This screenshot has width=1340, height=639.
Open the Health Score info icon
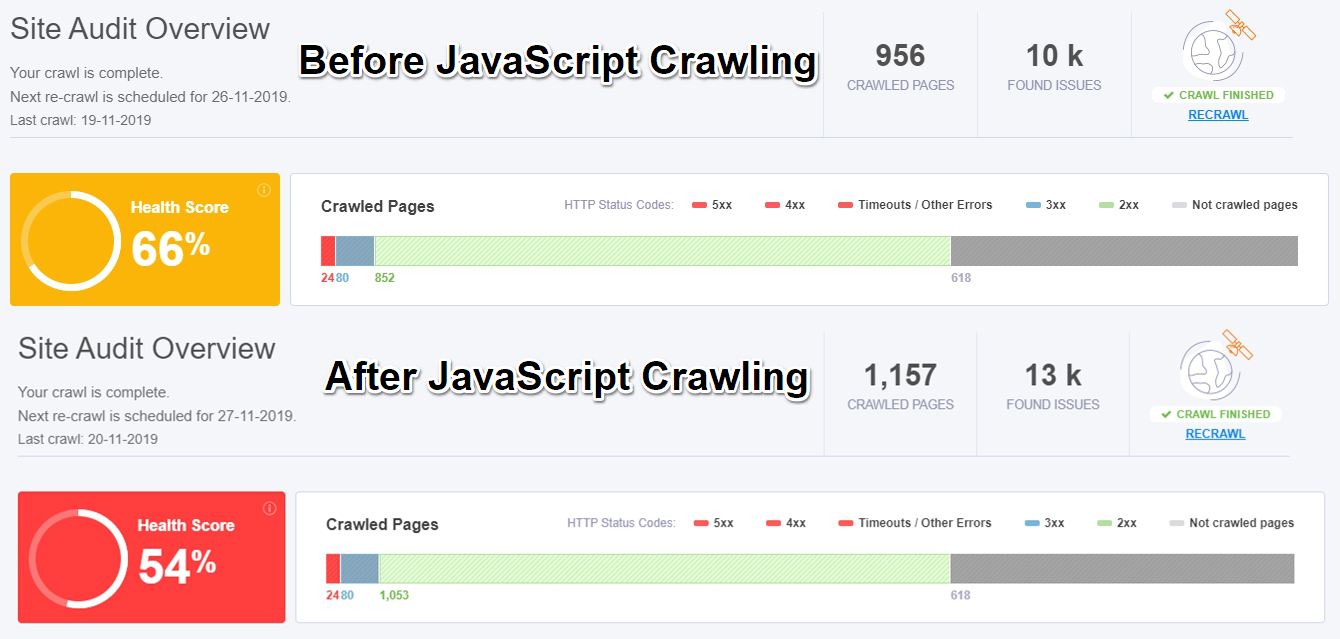pyautogui.click(x=265, y=191)
